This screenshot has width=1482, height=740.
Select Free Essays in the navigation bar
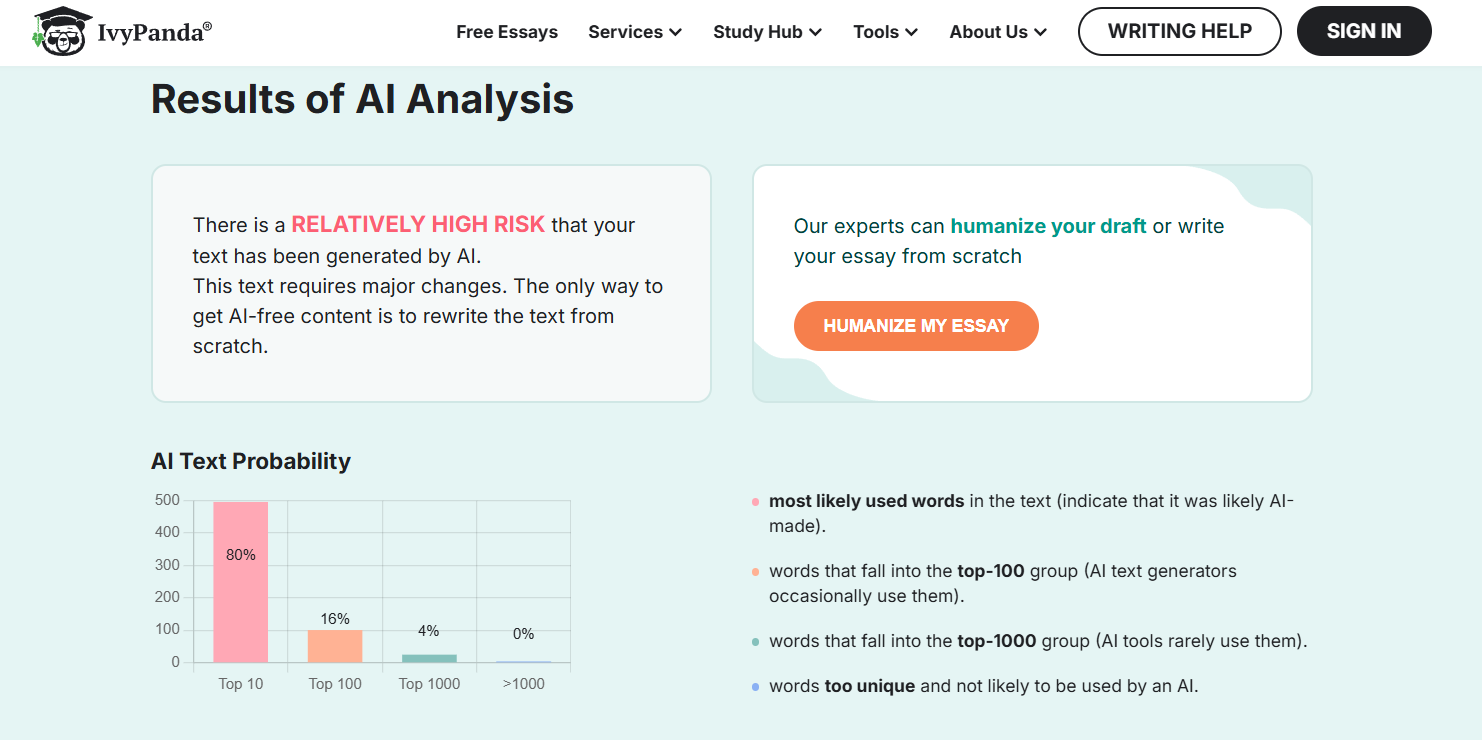click(x=507, y=31)
